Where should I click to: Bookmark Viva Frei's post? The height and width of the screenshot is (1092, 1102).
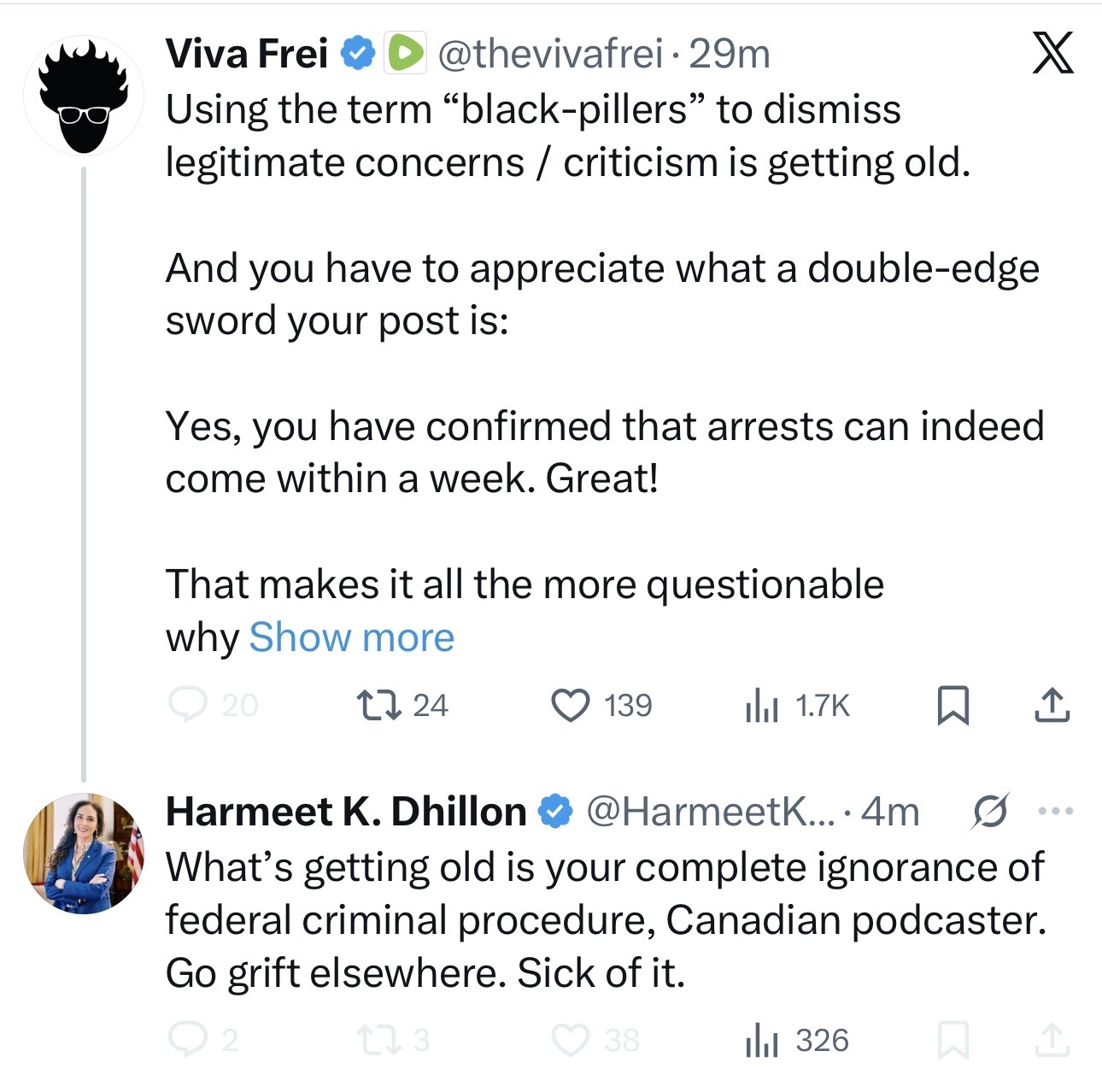(953, 706)
